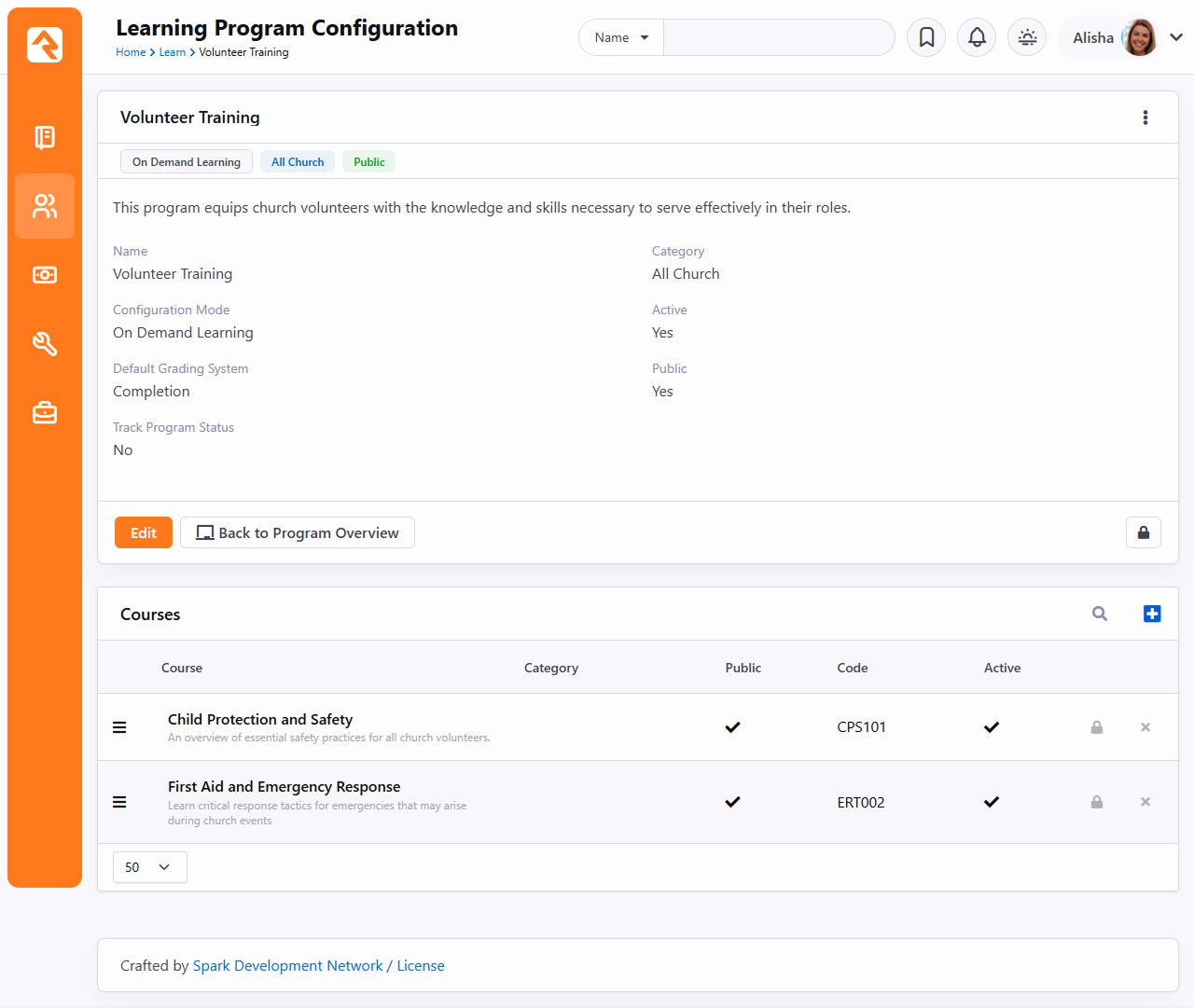Go to Learn breadcrumb link

172,52
